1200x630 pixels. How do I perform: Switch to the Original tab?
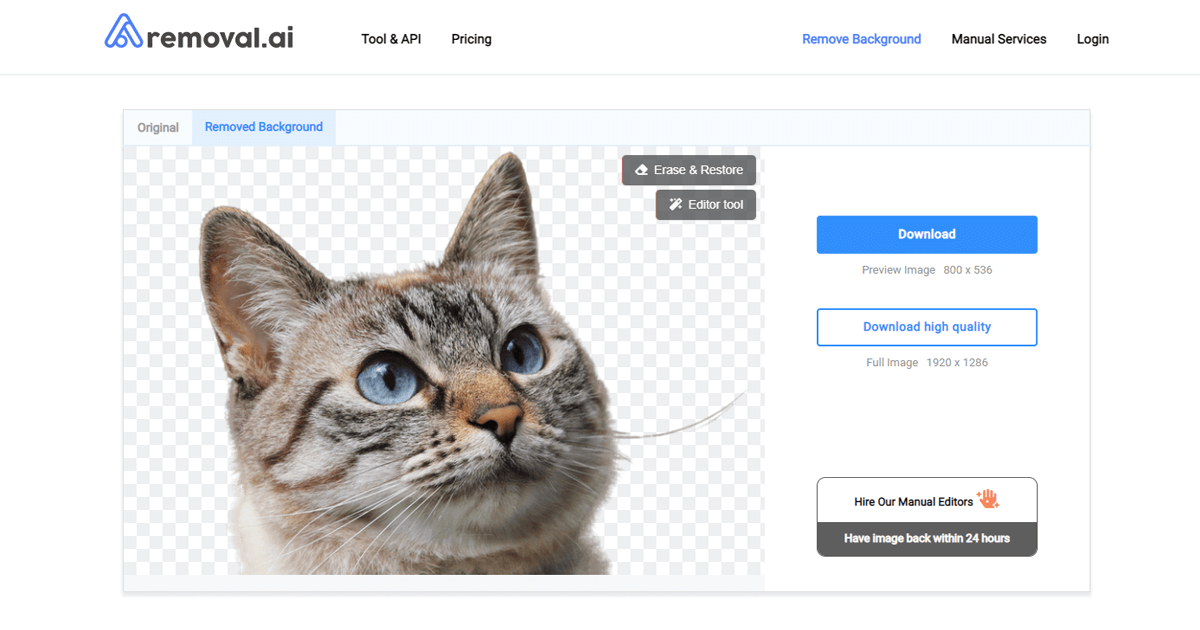158,128
